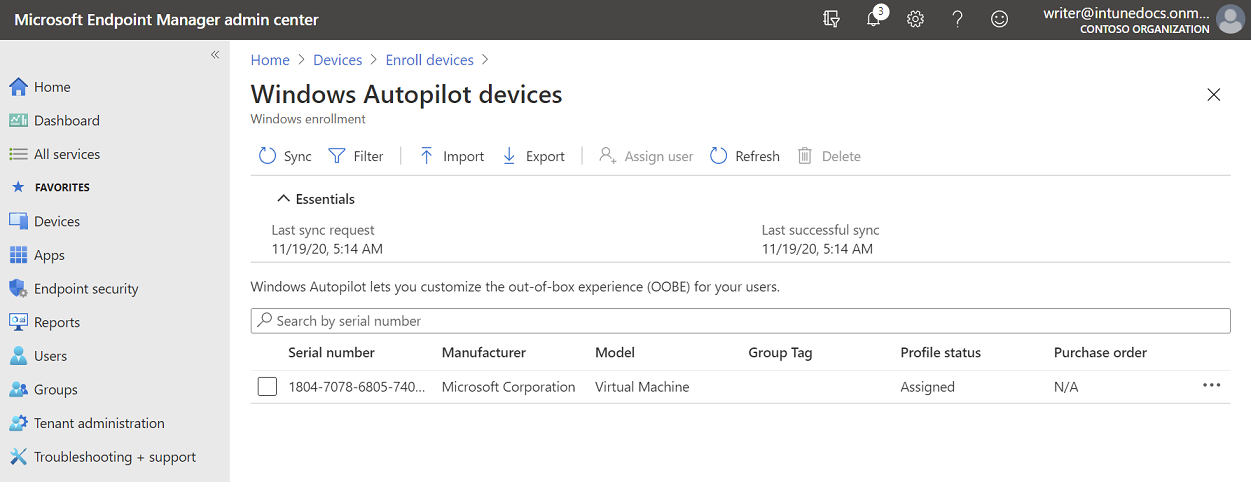1251x482 pixels.
Task: Click Import in the toolbar
Action: pos(451,156)
